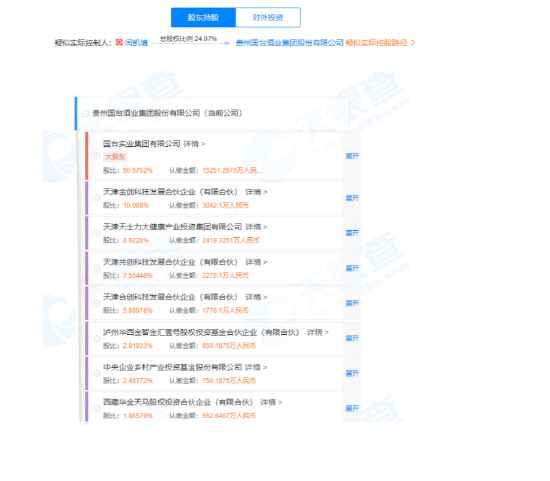Click 展开 on 国台实业集团有限公司 row
The image size is (550, 481).
click(x=352, y=156)
